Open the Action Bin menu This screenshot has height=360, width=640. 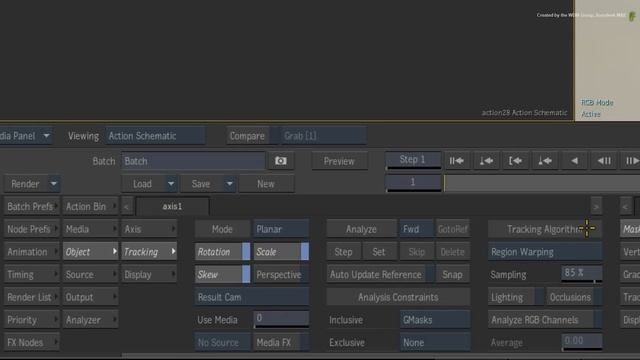pyautogui.click(x=91, y=207)
